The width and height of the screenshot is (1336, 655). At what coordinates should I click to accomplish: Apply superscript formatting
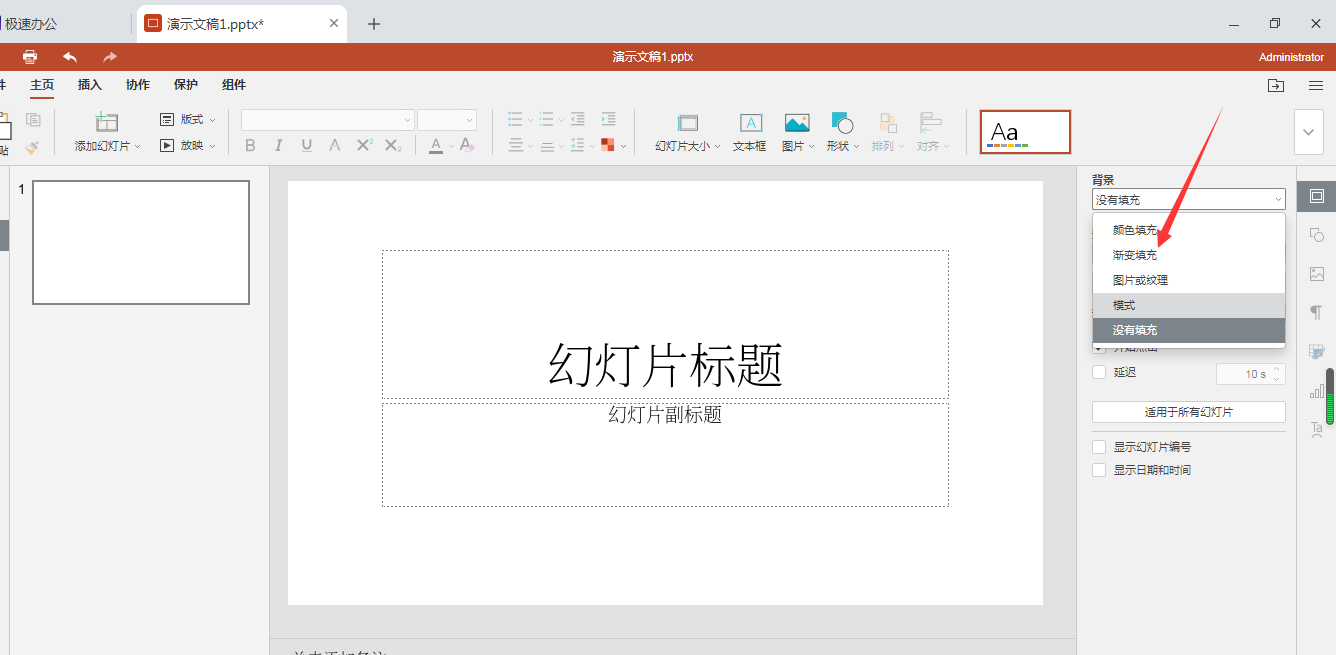click(x=364, y=146)
